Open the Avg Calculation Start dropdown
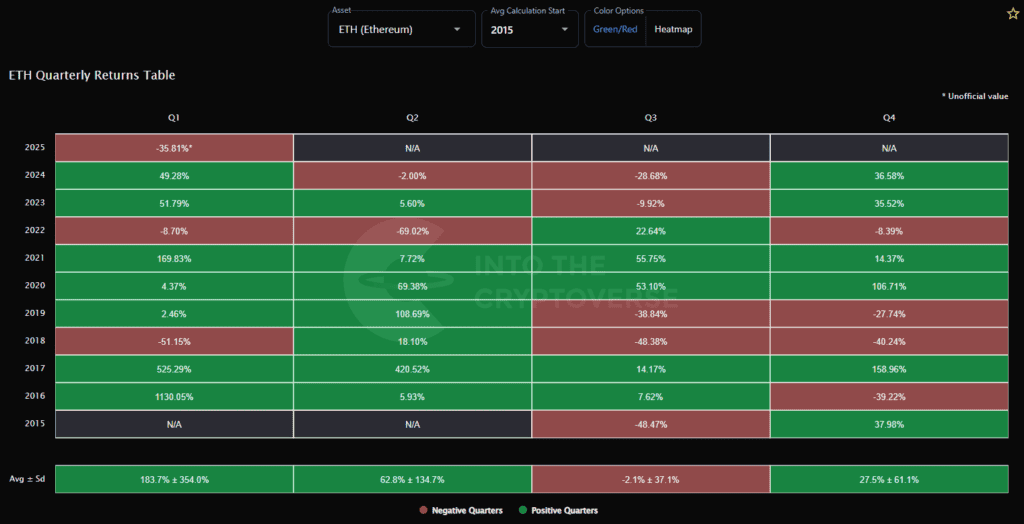 (x=530, y=29)
